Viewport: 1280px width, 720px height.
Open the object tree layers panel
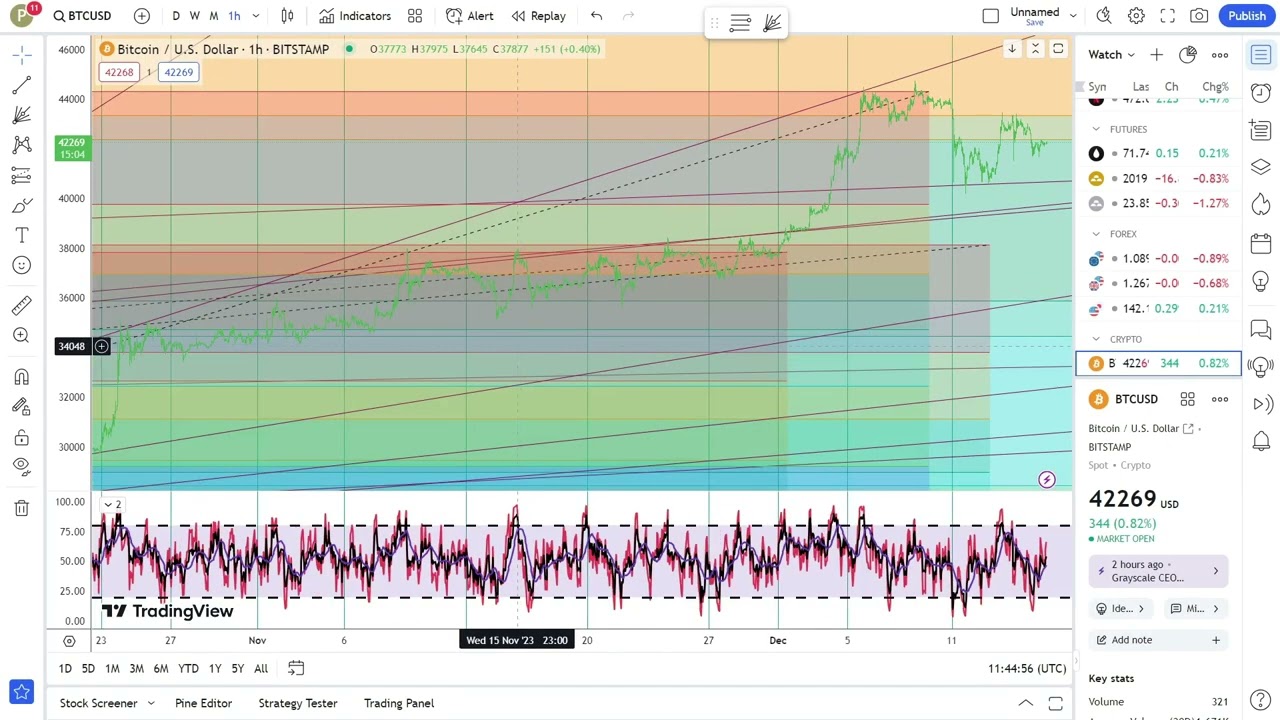(1261, 167)
